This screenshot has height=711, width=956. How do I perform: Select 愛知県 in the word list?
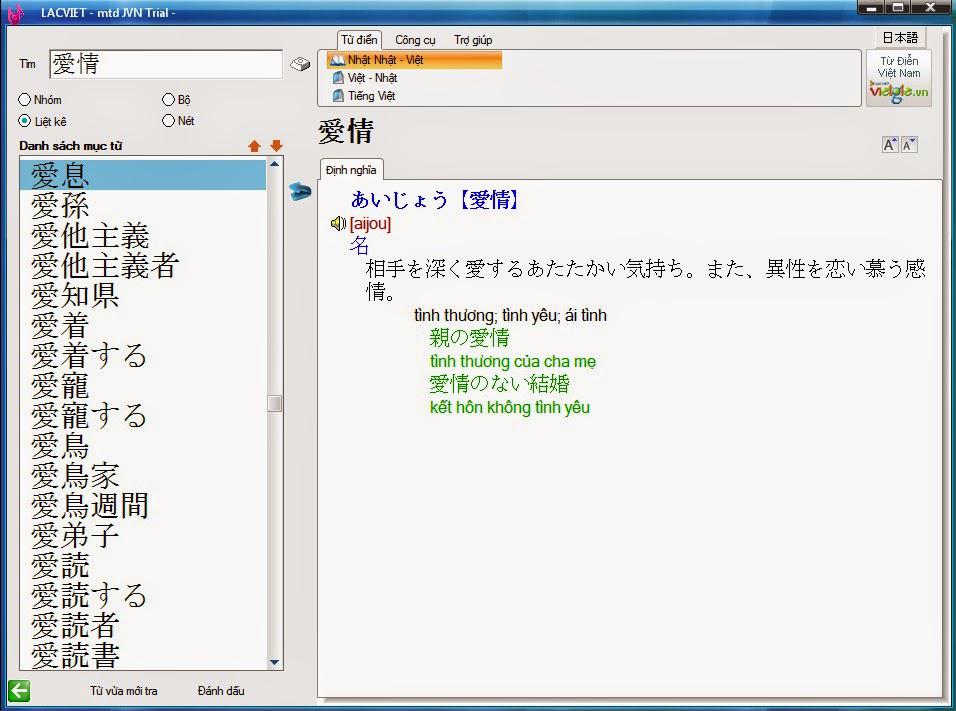(143, 295)
